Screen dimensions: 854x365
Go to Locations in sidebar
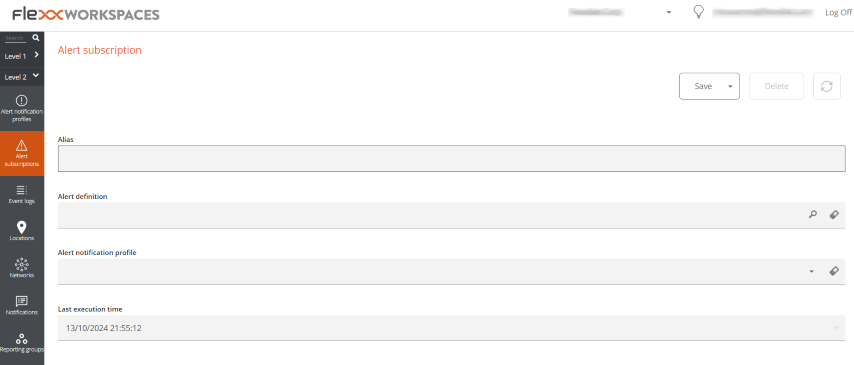click(x=22, y=232)
